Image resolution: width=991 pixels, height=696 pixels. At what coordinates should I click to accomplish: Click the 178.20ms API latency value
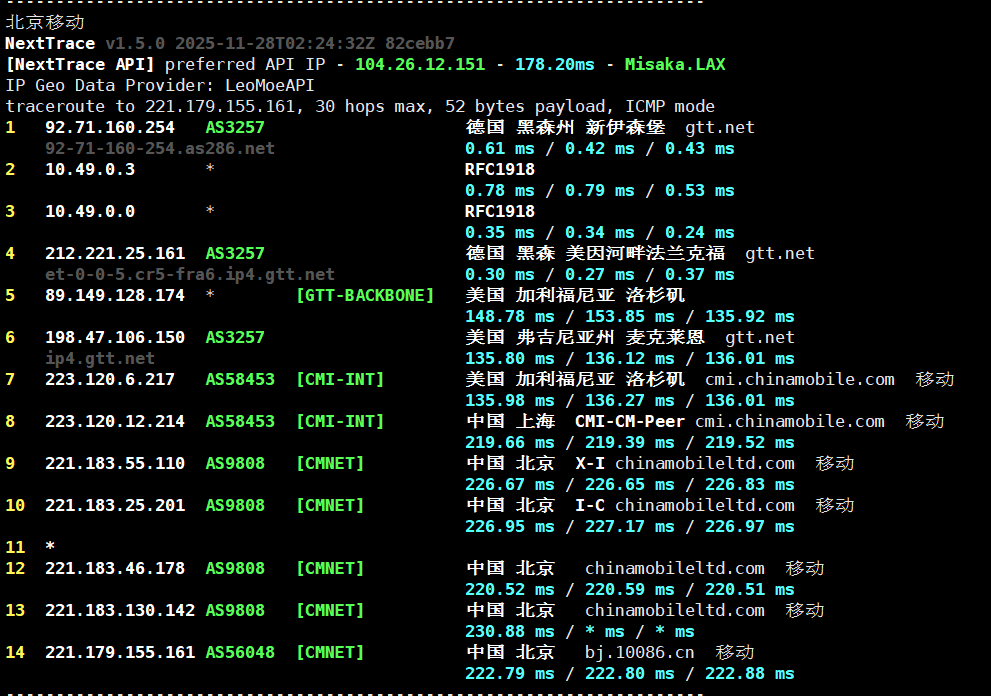click(555, 64)
